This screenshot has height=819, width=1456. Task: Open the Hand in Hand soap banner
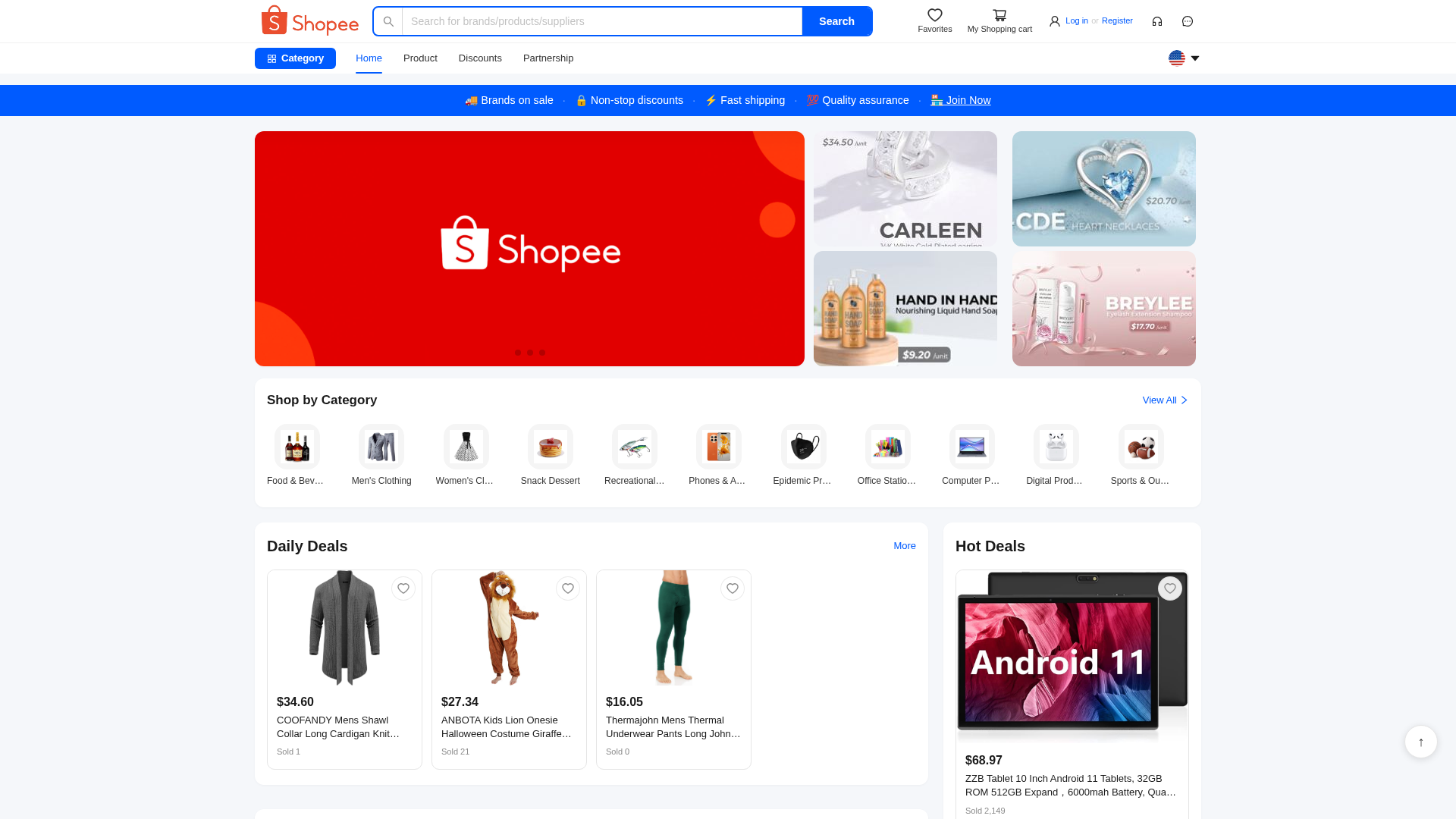tap(905, 309)
